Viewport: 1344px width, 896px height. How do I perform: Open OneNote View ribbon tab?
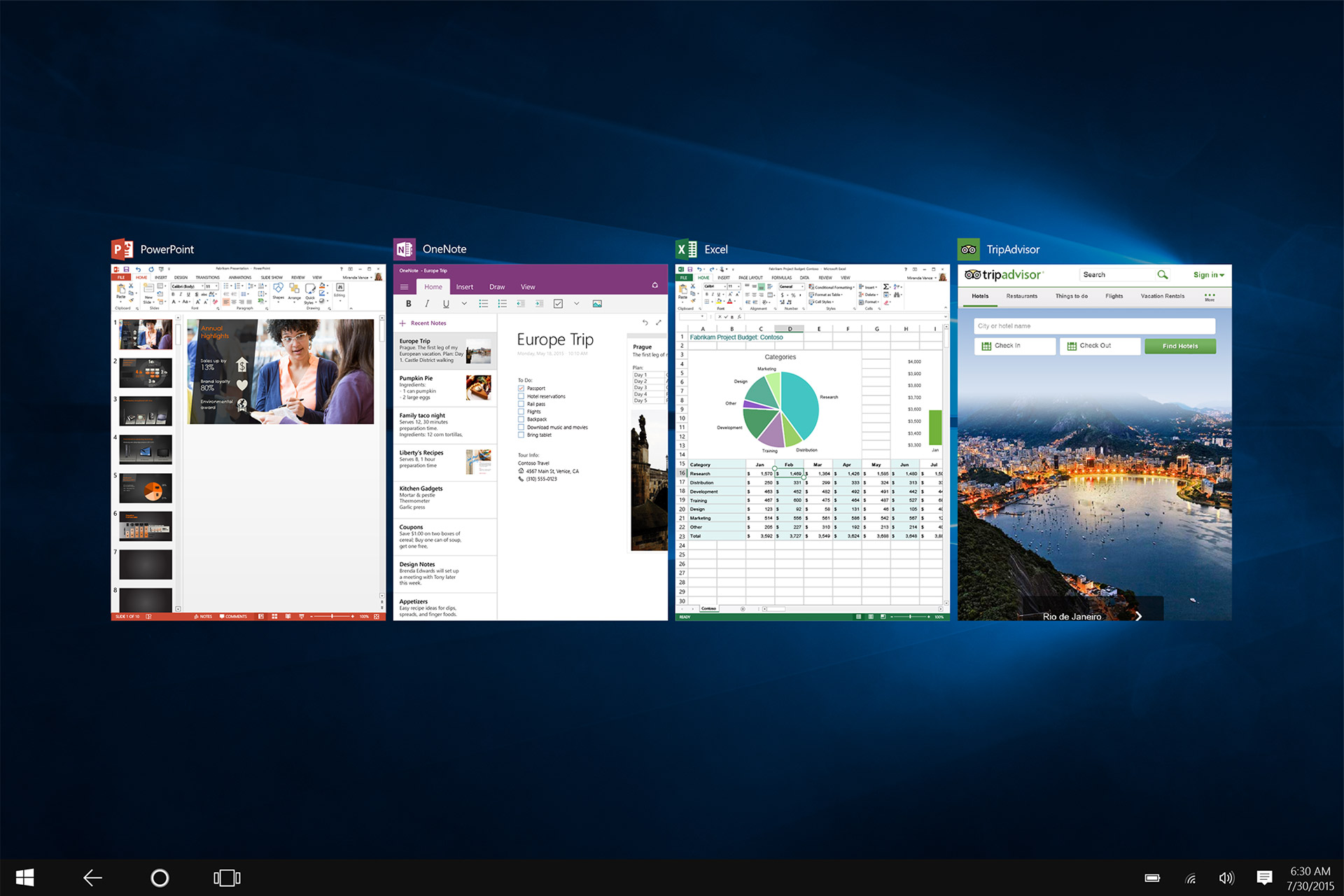(x=528, y=287)
